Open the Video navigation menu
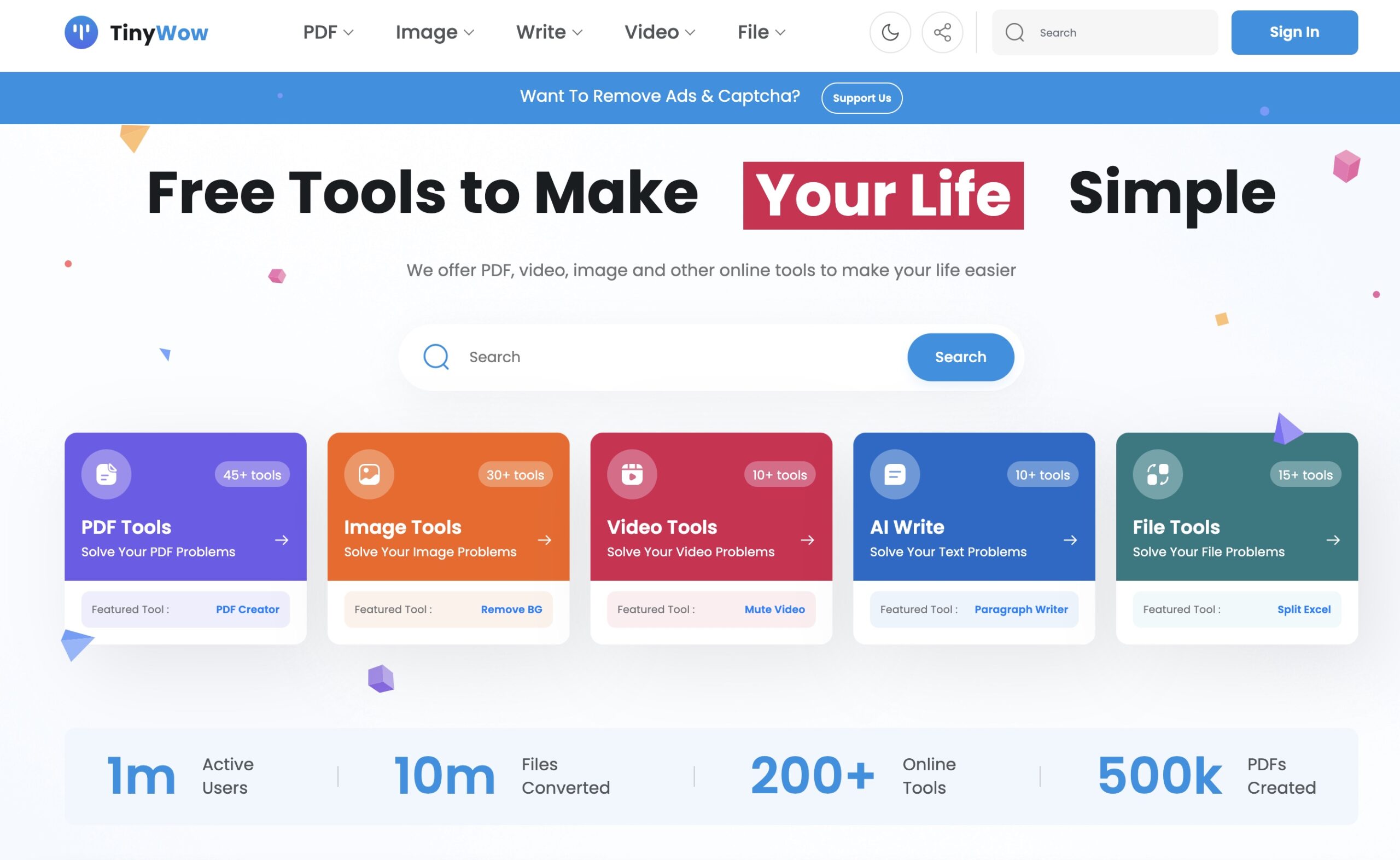1400x860 pixels. (660, 32)
